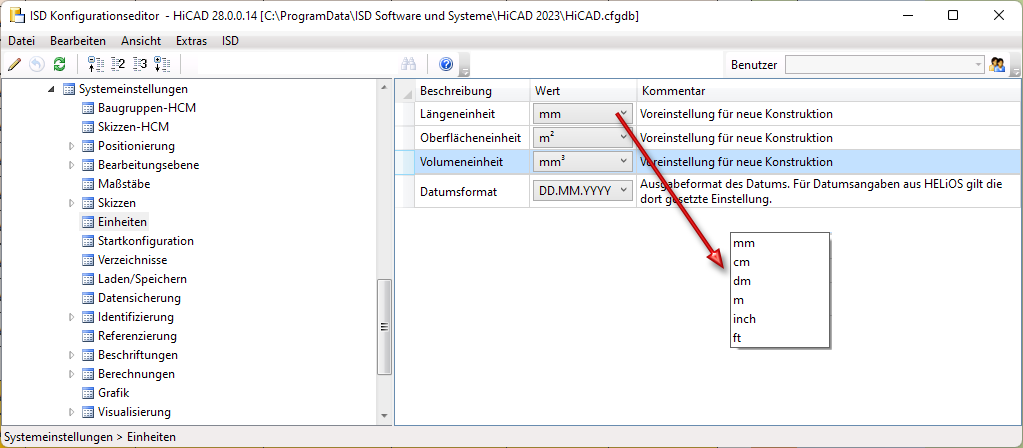Click the pencil edit icon in toolbar
Image resolution: width=1023 pixels, height=448 pixels.
pos(14,64)
